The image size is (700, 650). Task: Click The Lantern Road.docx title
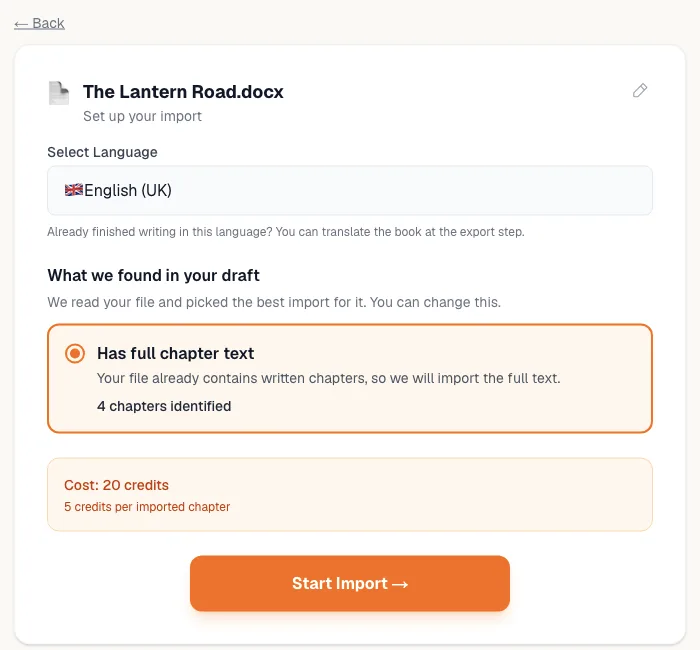183,92
